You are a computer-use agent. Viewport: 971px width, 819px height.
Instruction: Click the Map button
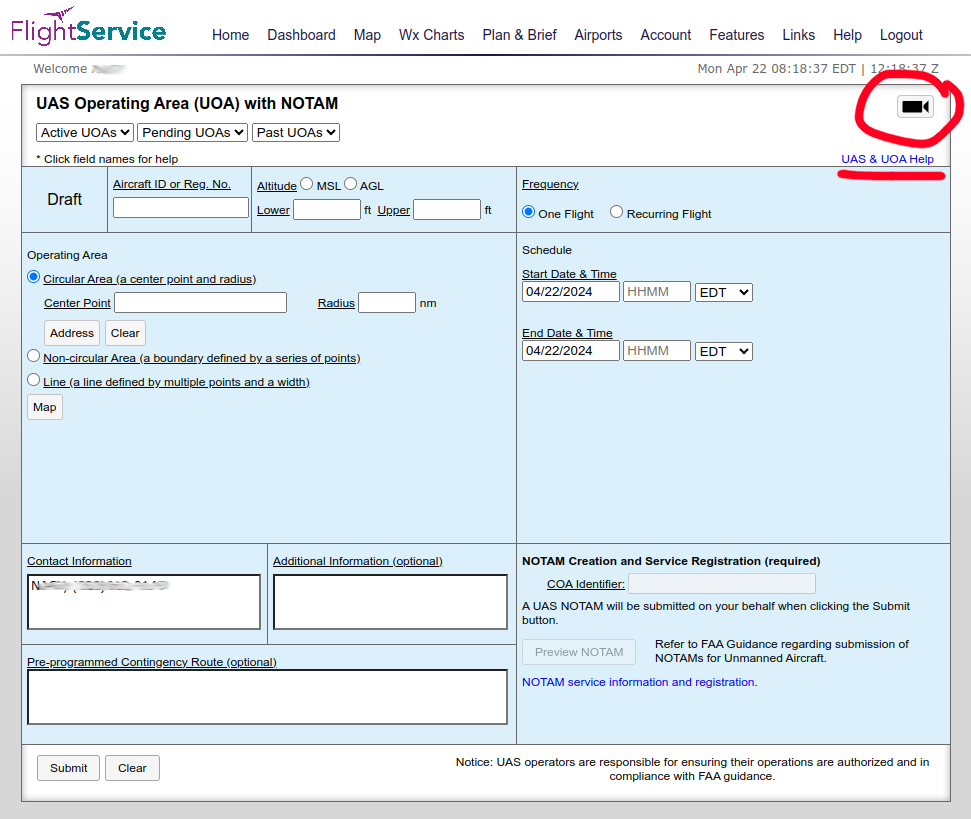44,407
